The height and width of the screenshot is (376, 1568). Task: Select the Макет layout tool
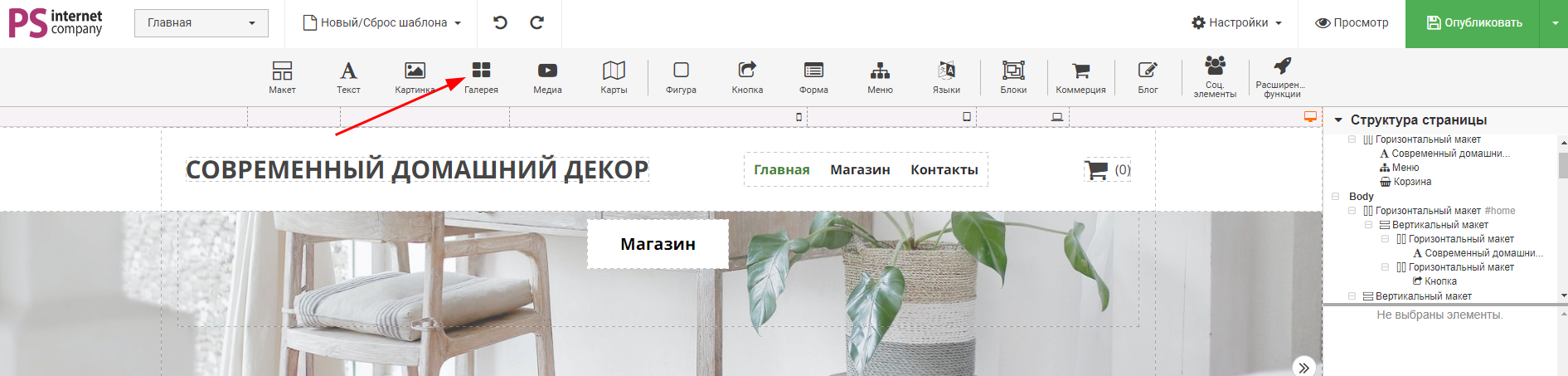click(x=282, y=77)
